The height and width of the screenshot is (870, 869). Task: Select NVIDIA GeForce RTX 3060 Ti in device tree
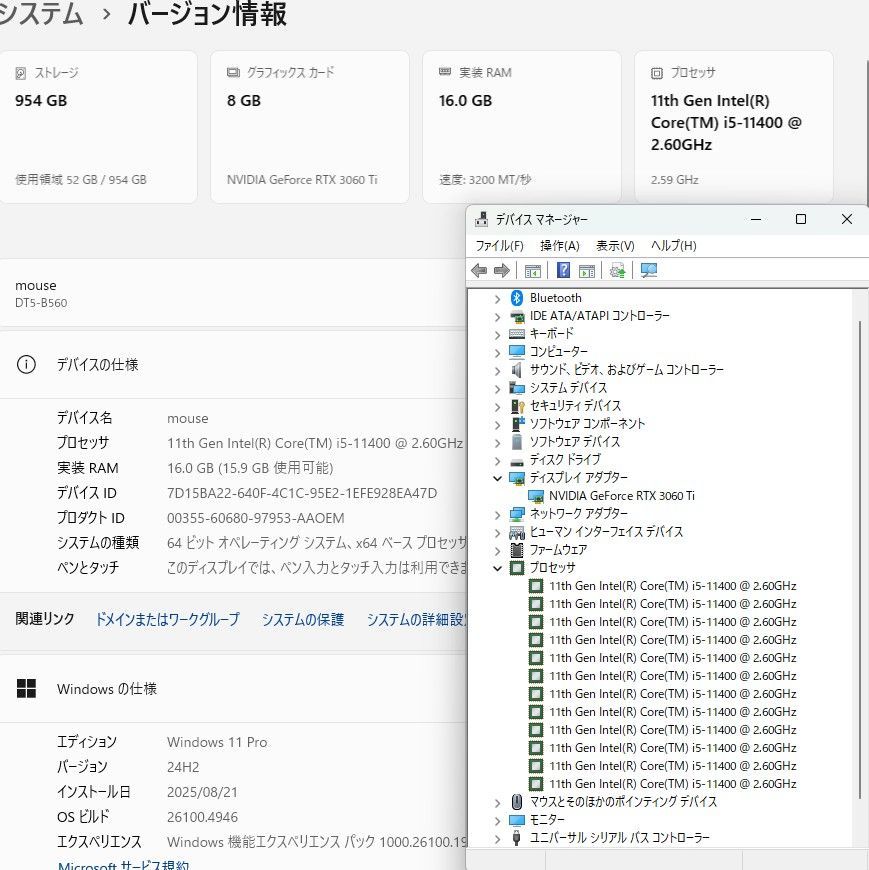[x=622, y=495]
